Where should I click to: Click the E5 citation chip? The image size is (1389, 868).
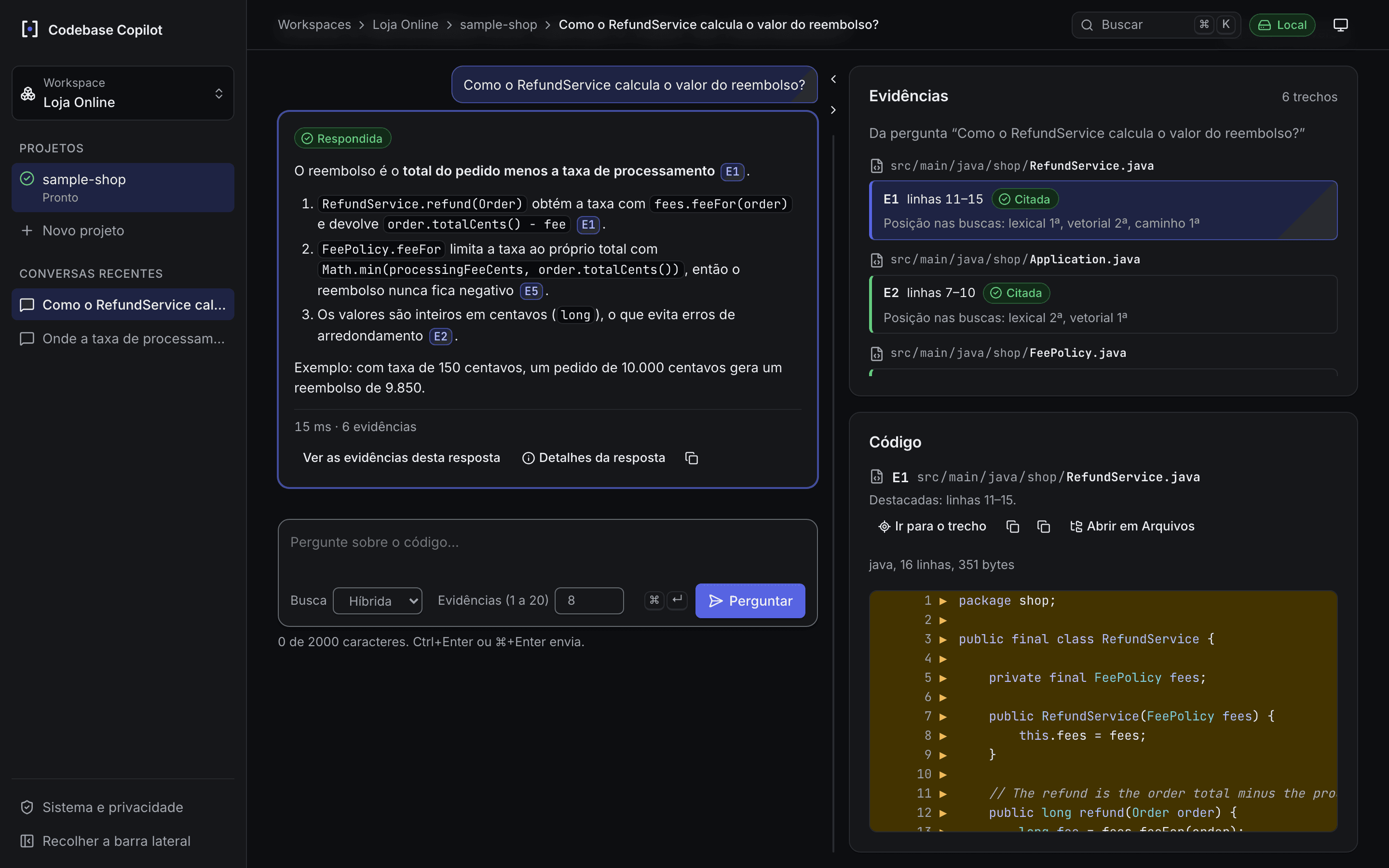click(x=531, y=291)
